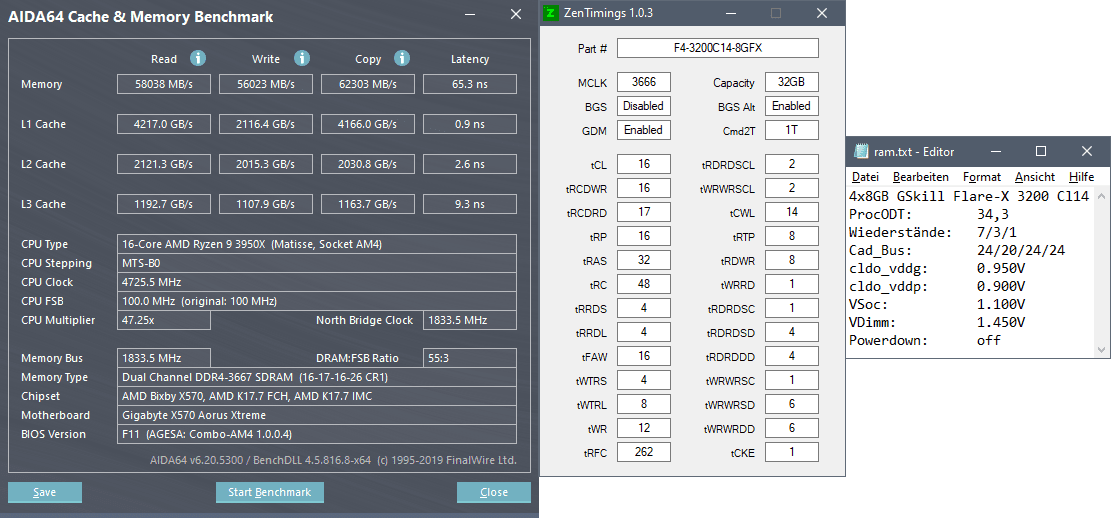The height and width of the screenshot is (518, 1112).
Task: Click Memory Read value 58038 MB/s
Action: (x=164, y=84)
